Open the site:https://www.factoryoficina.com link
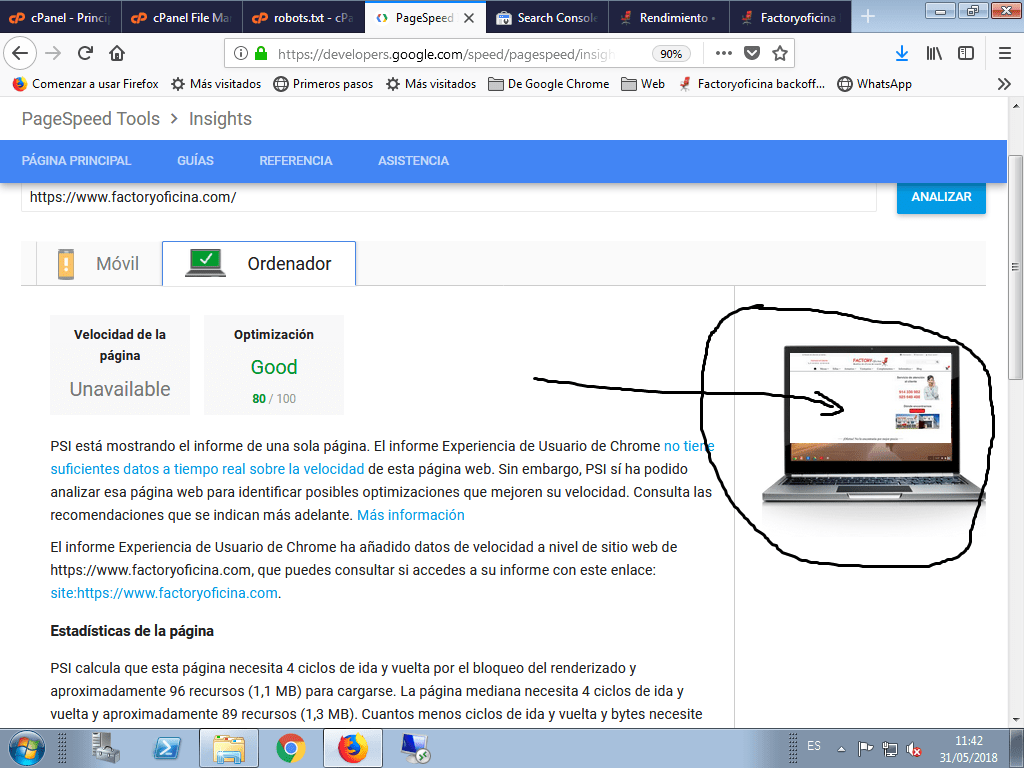Image resolution: width=1024 pixels, height=768 pixels. [164, 593]
